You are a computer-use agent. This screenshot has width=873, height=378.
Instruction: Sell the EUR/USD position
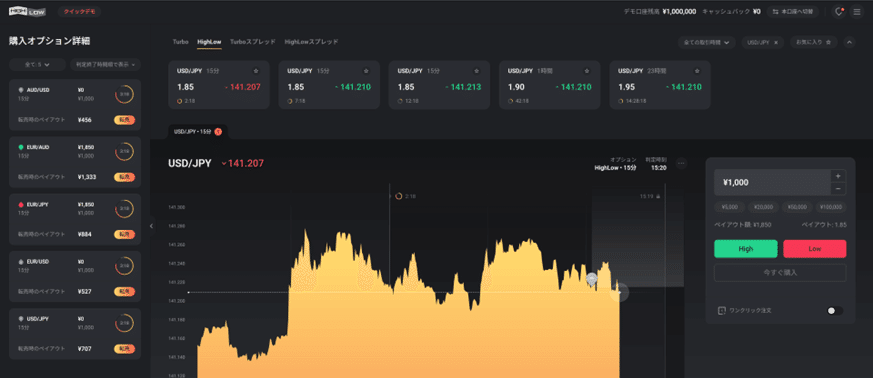[x=125, y=292]
